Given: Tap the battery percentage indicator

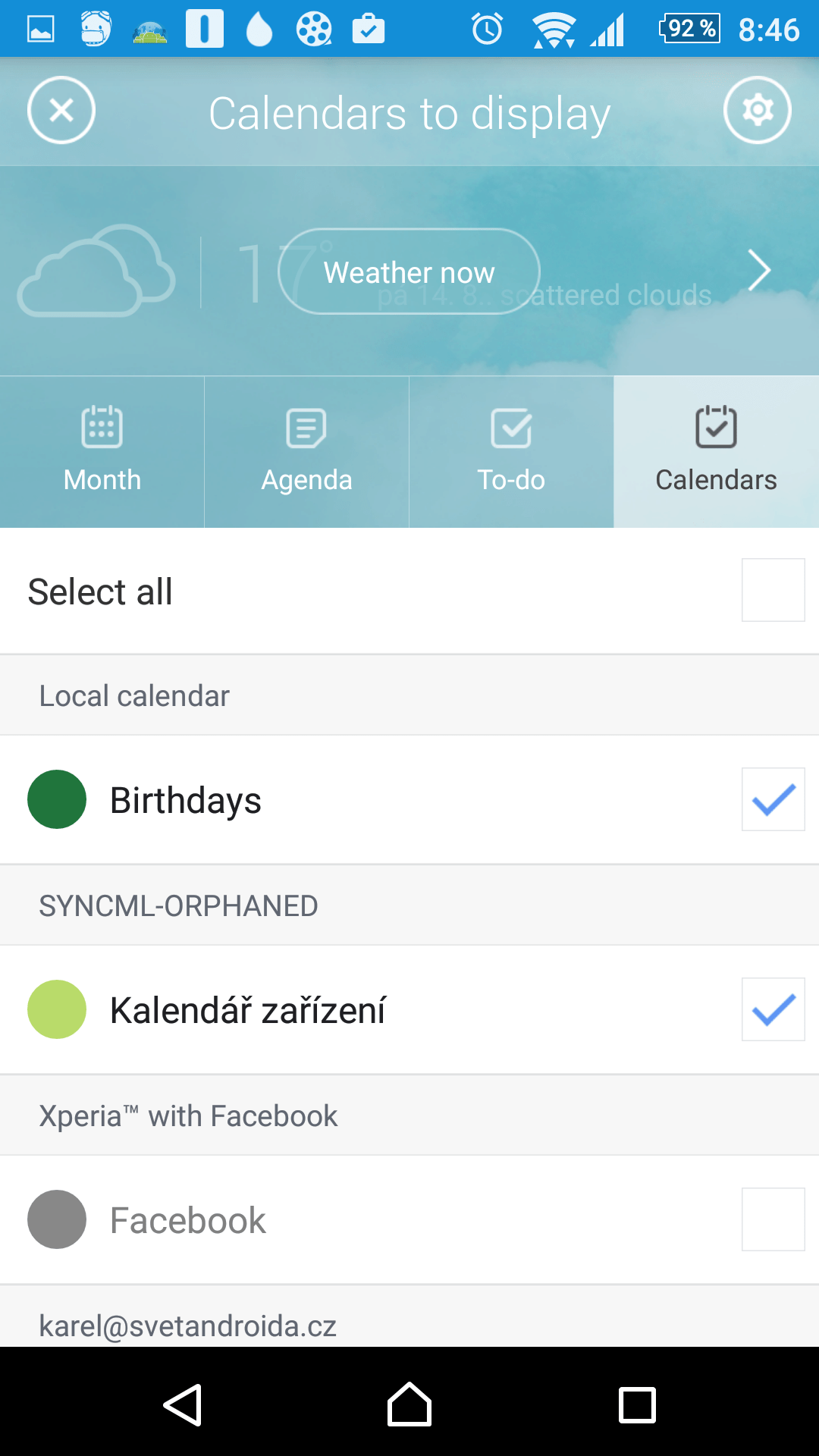Looking at the screenshot, I should [x=690, y=29].
